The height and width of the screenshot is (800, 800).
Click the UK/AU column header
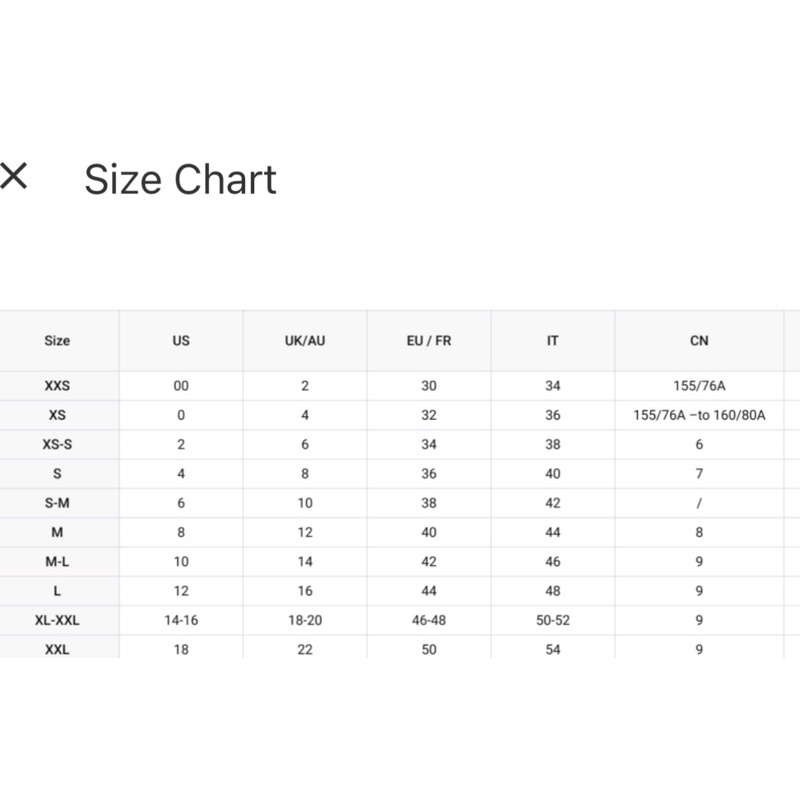coord(305,341)
